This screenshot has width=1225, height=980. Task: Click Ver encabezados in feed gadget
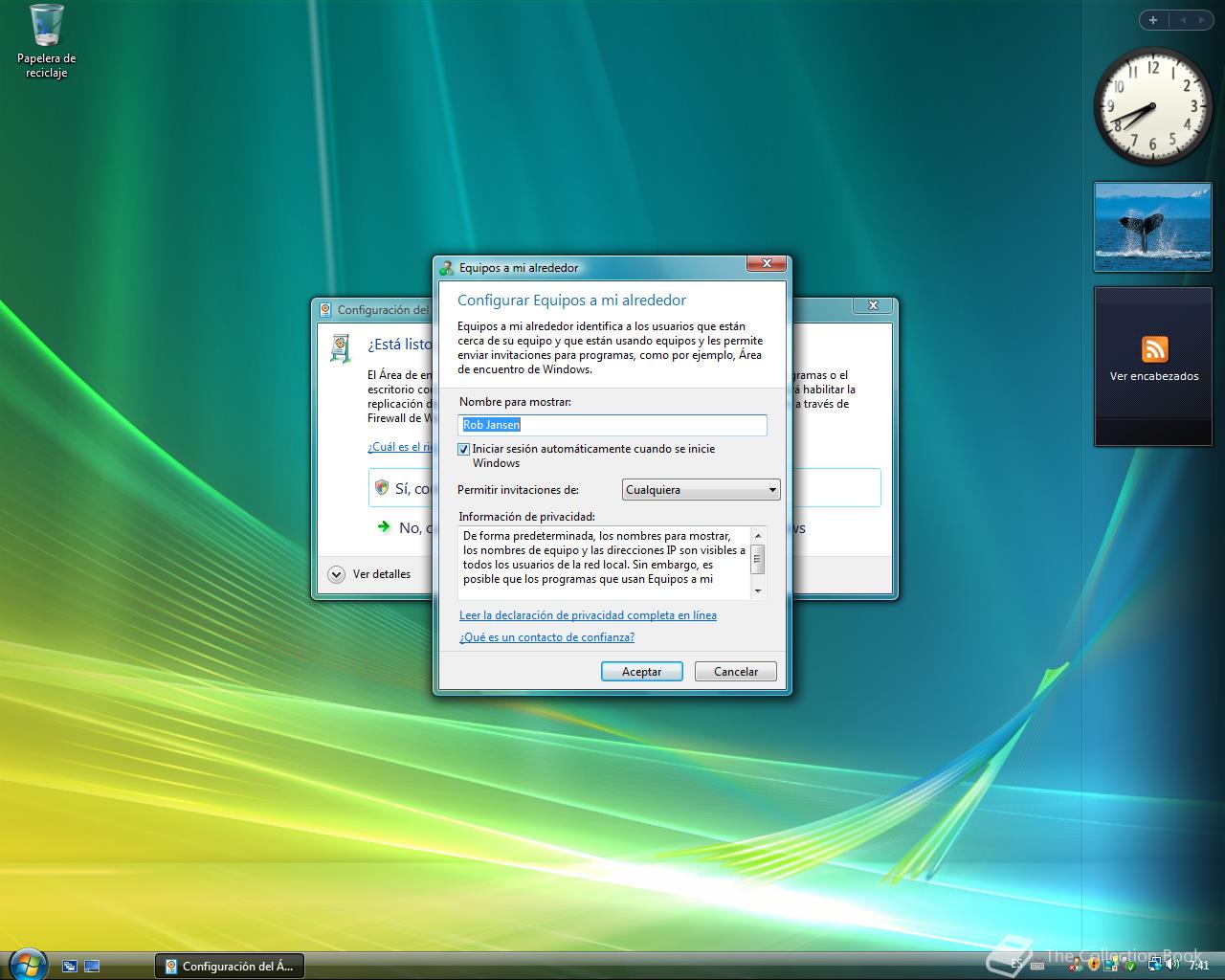tap(1154, 376)
